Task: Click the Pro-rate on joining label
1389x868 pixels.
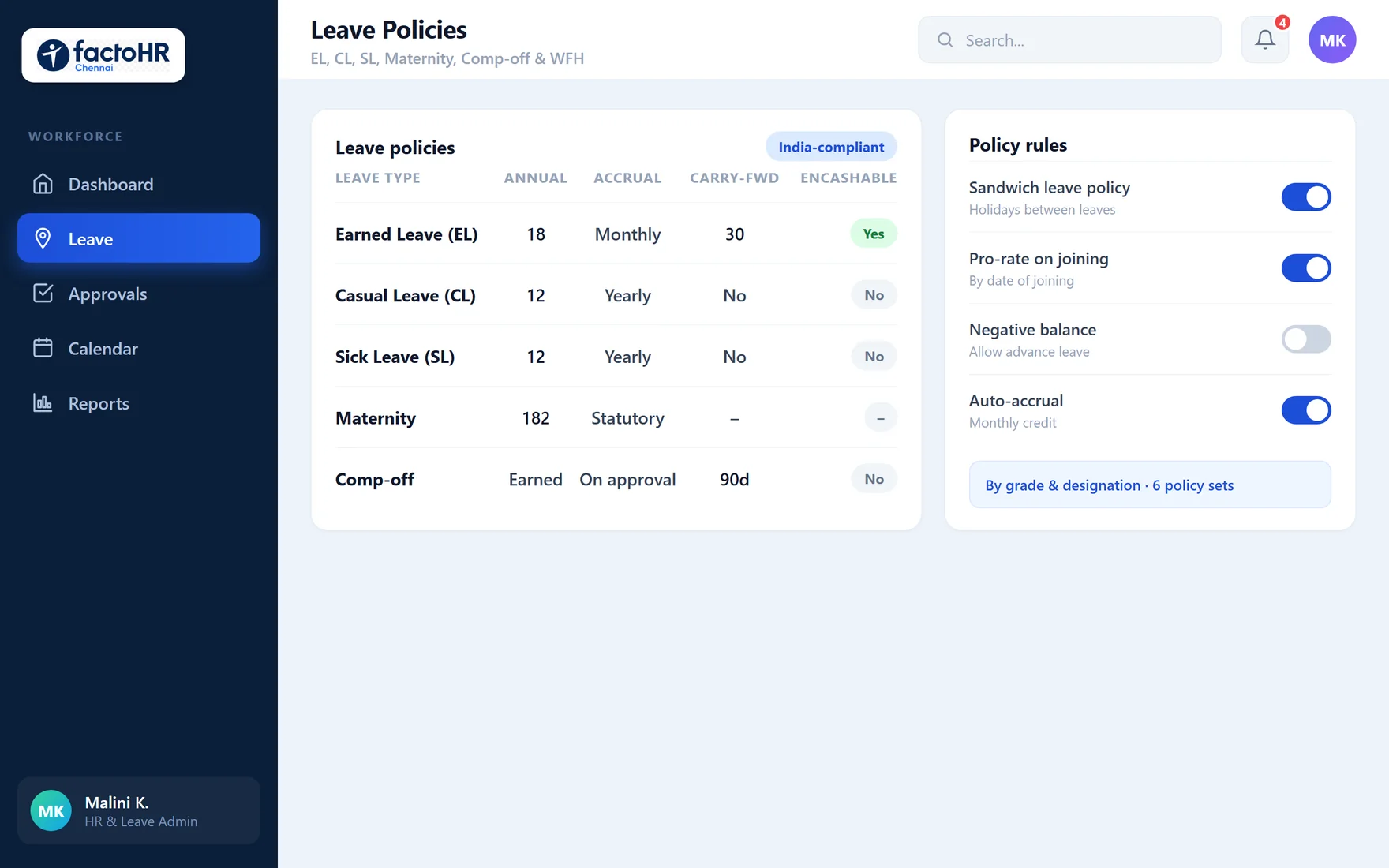Action: pyautogui.click(x=1039, y=259)
